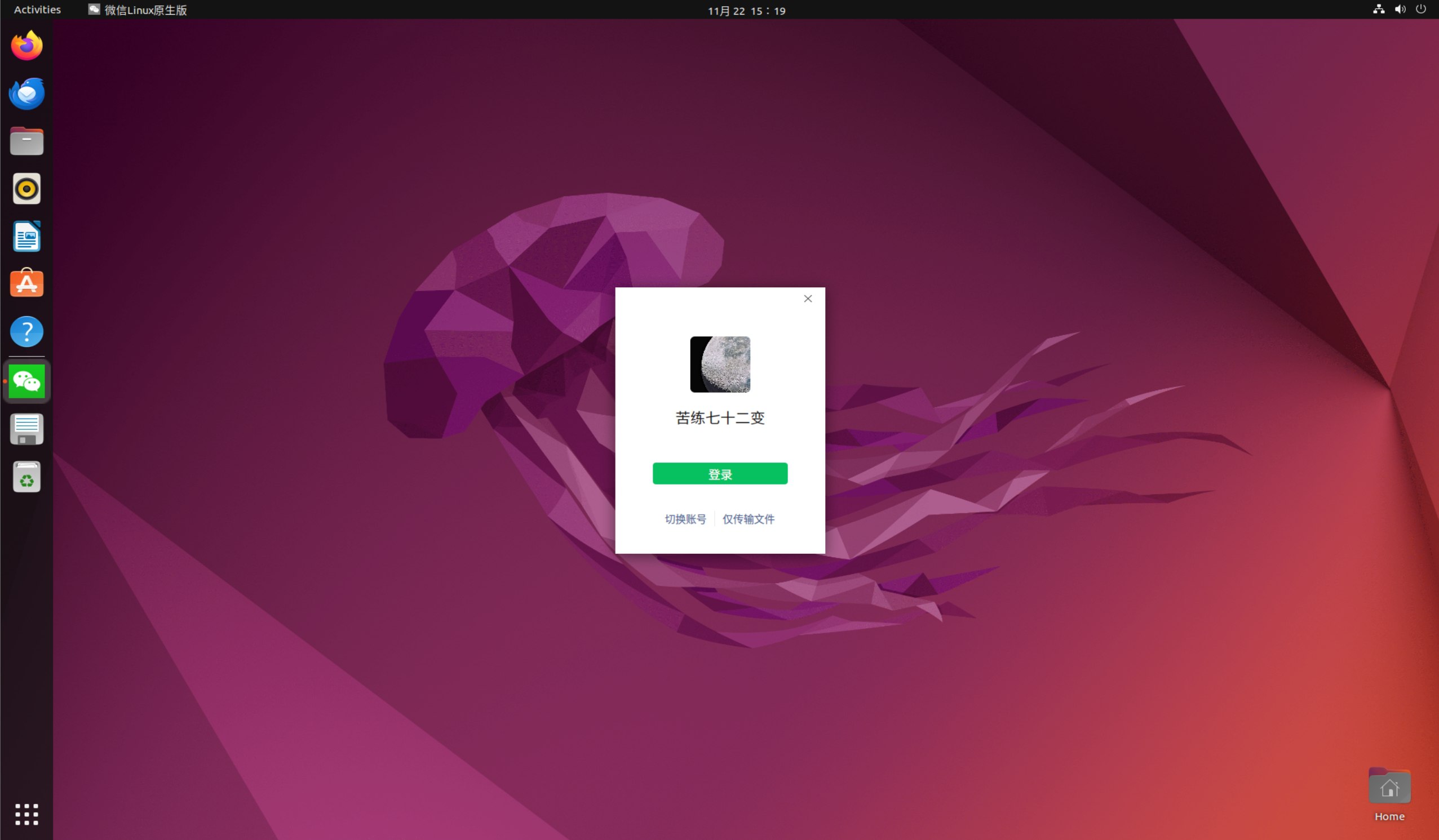Click the 切换账号 switch account link

click(685, 519)
